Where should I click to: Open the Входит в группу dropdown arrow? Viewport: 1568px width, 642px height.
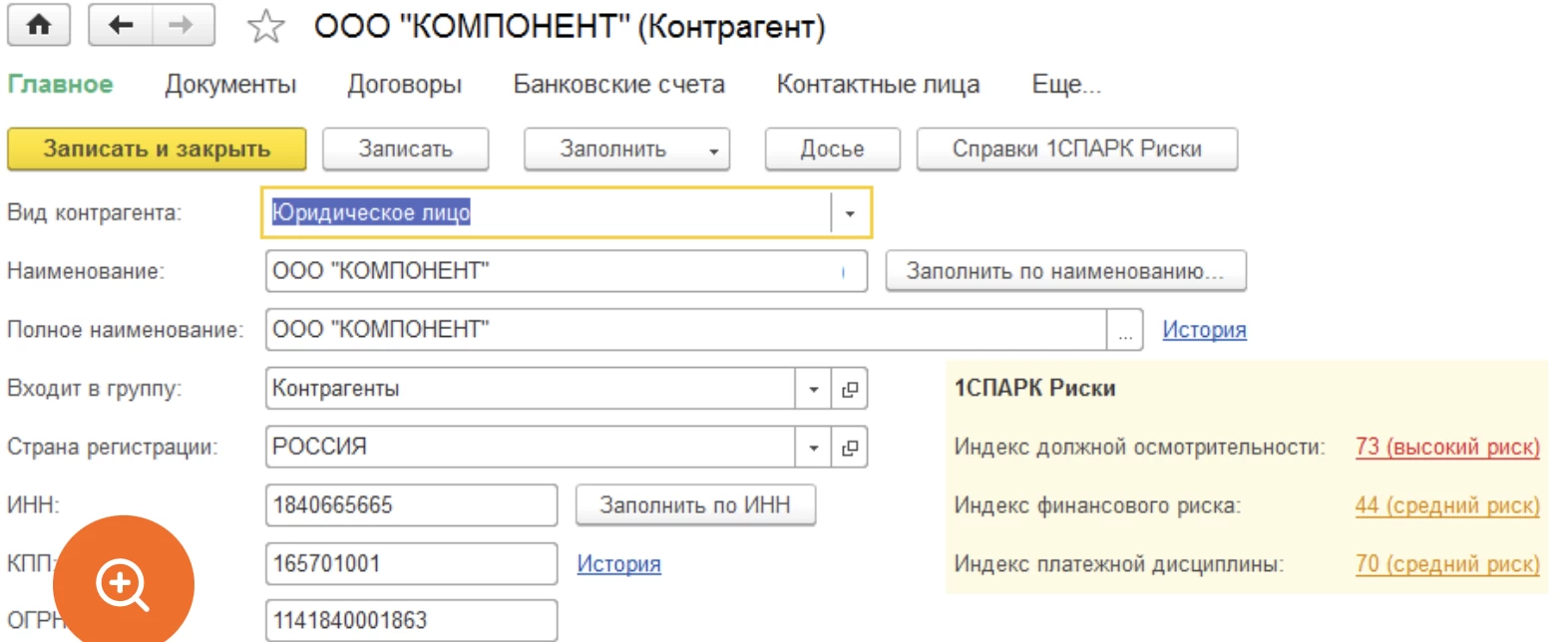coord(813,389)
